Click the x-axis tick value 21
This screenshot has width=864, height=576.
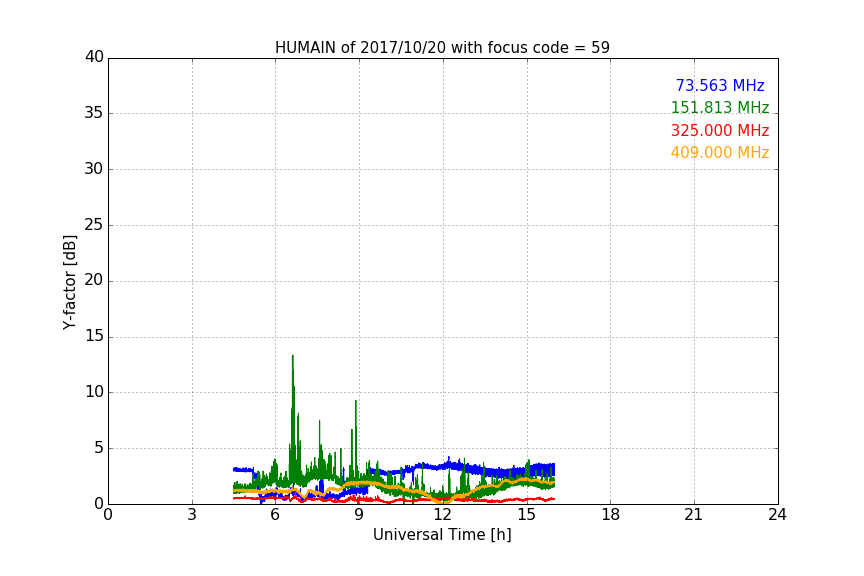click(x=694, y=515)
